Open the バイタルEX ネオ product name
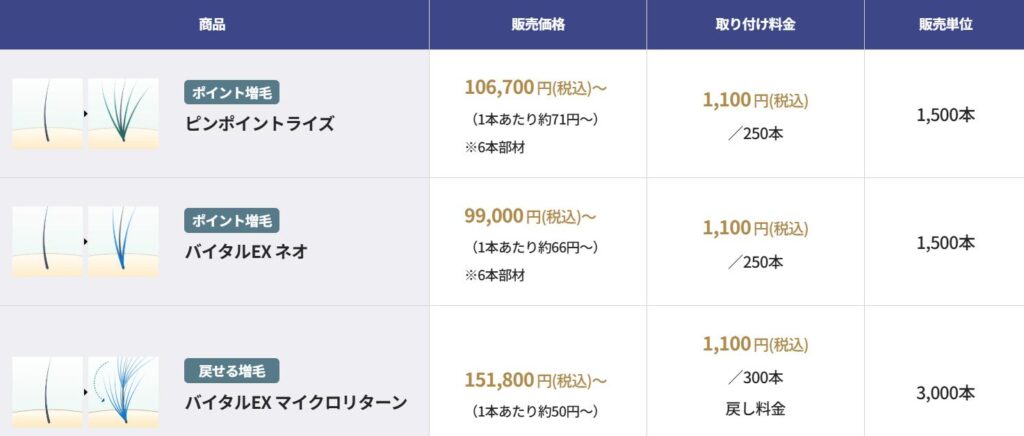Screen dimensions: 1024x436 246,252
